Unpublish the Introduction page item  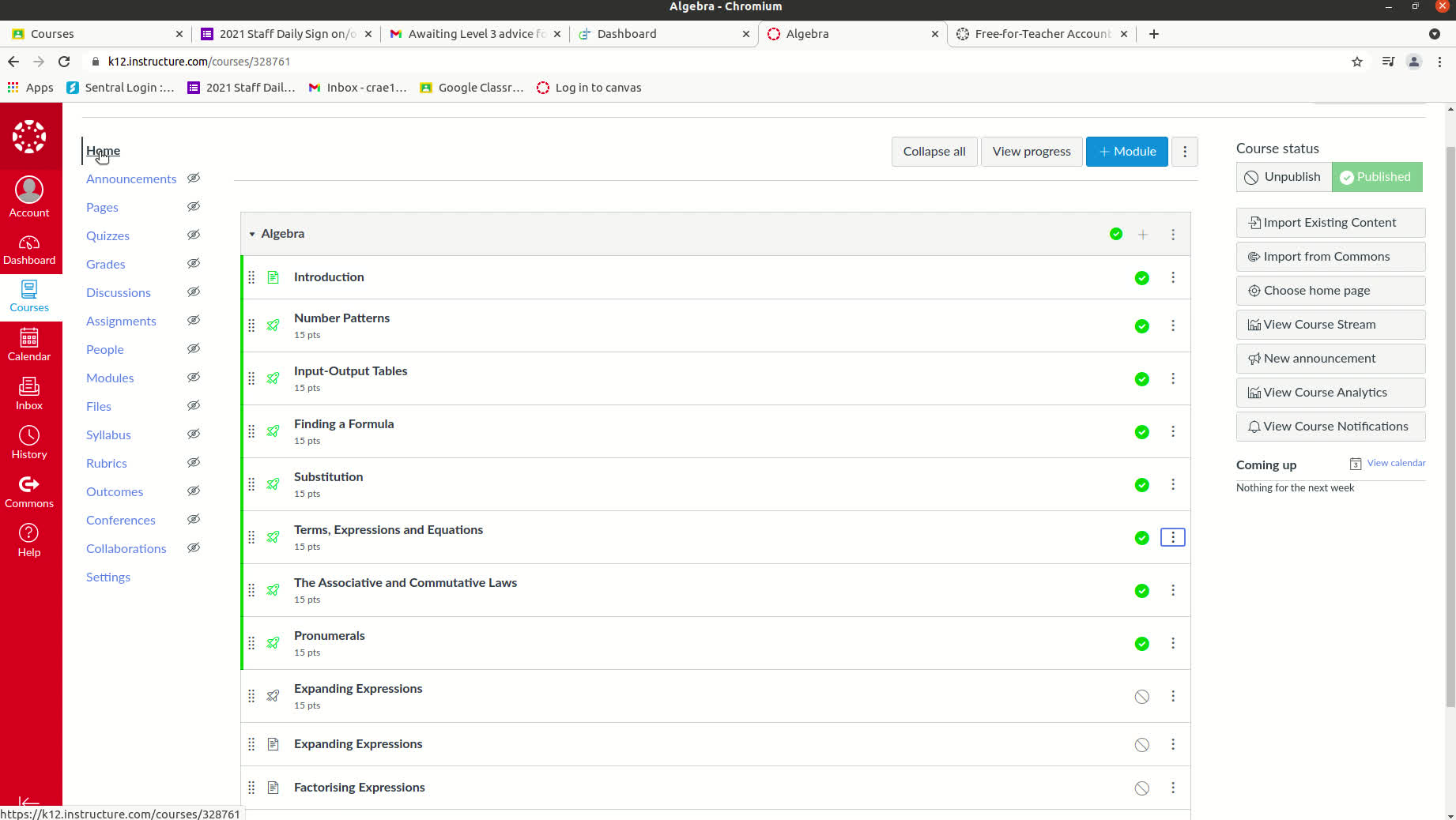[1142, 278]
